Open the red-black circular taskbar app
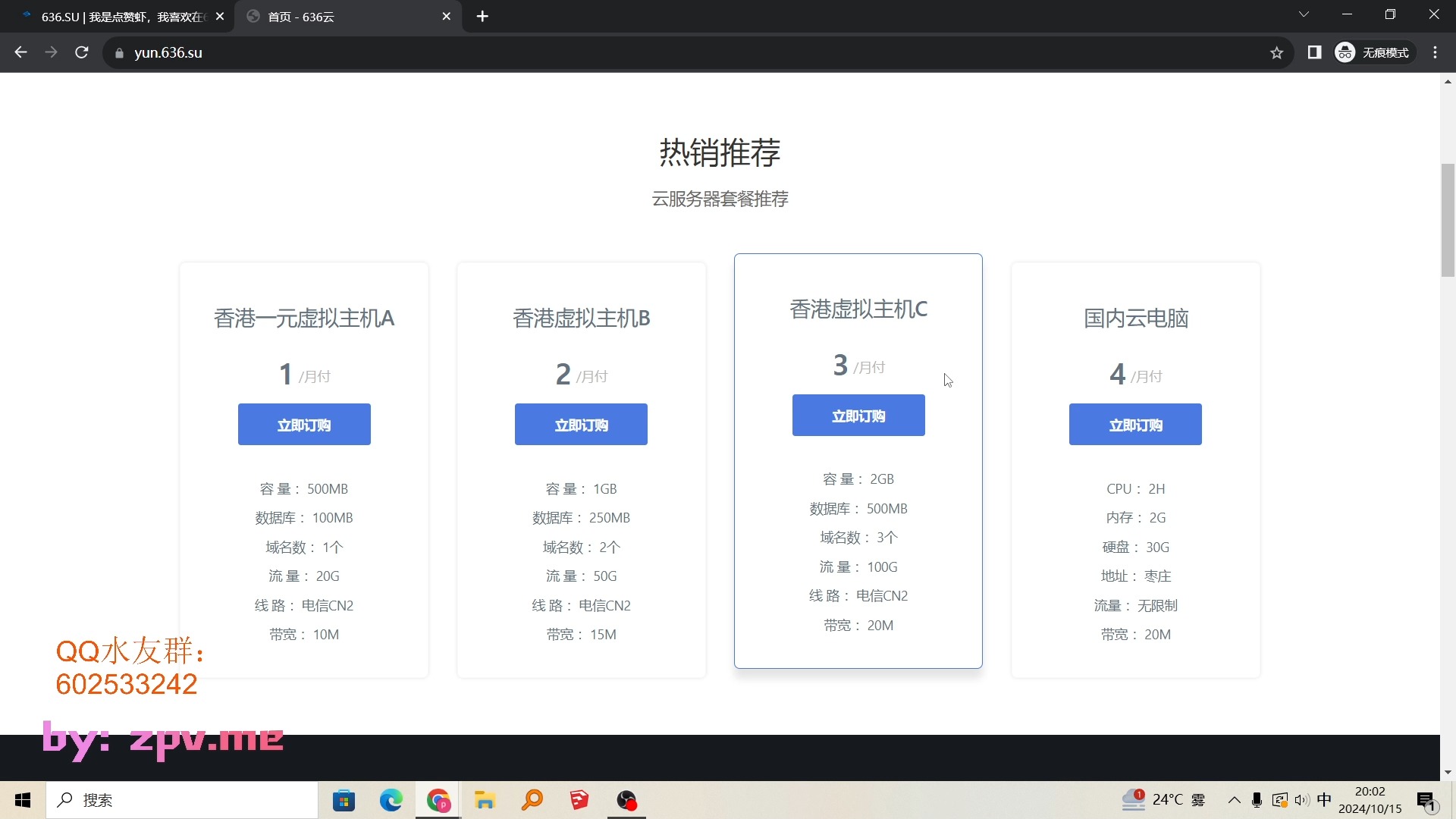This screenshot has width=1456, height=819. coord(627,800)
